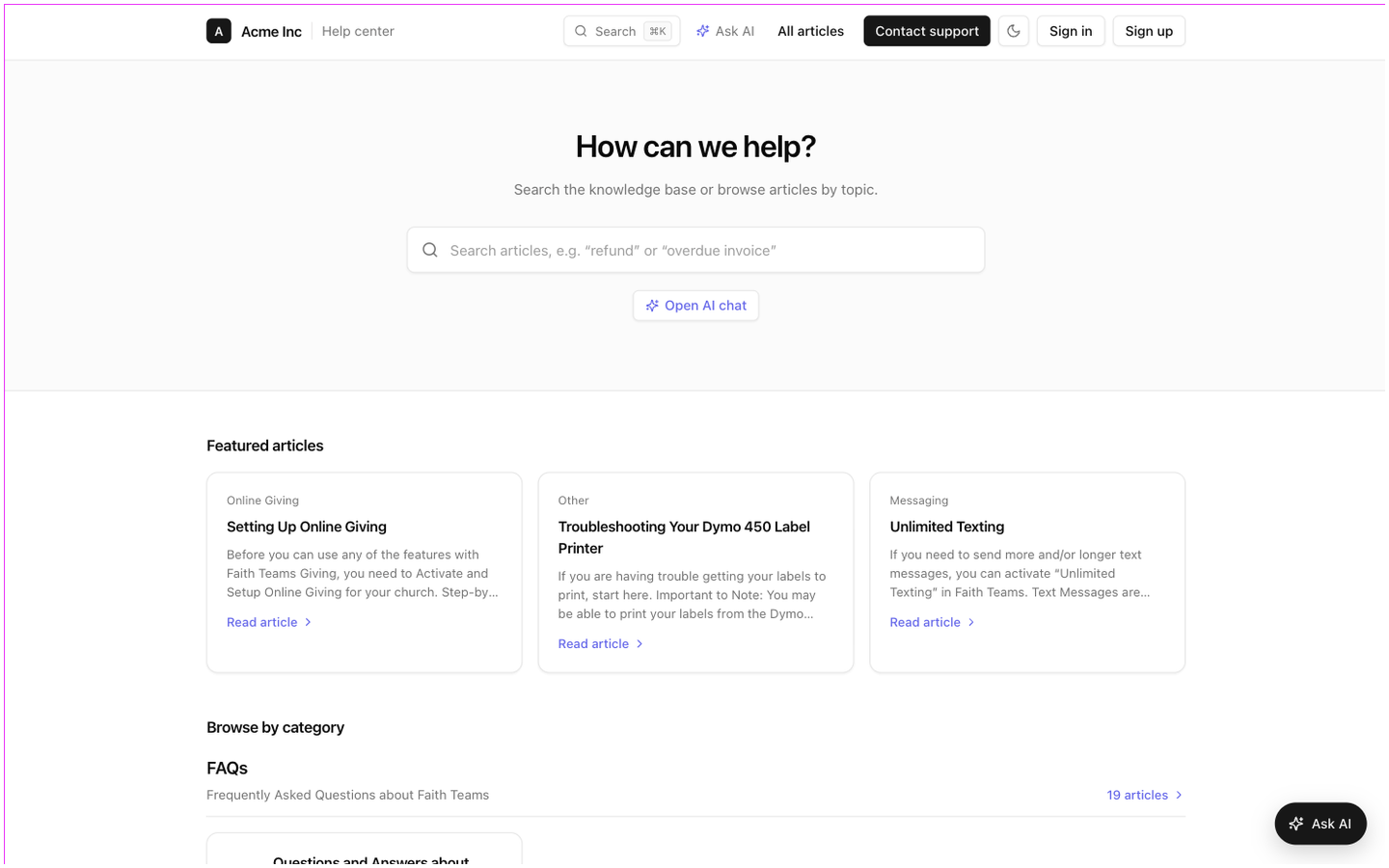Click the FAQs category heading
Viewport: 1389px width, 868px height.
click(227, 769)
